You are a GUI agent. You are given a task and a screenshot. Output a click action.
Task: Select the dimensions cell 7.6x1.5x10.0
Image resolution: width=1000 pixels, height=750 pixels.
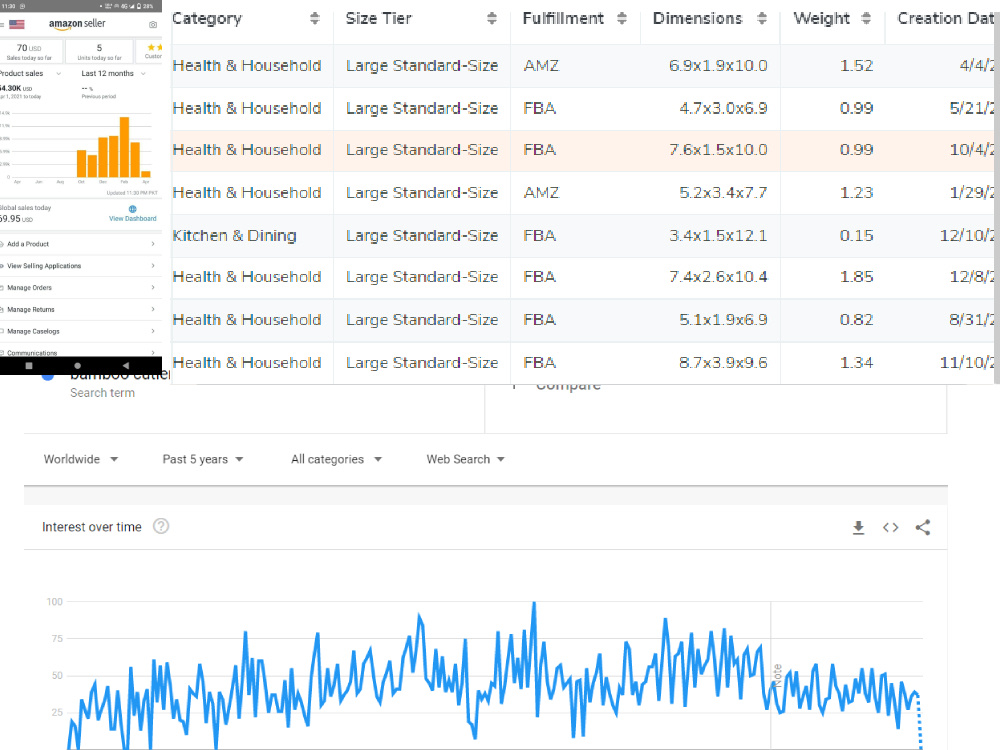pyautogui.click(x=718, y=150)
